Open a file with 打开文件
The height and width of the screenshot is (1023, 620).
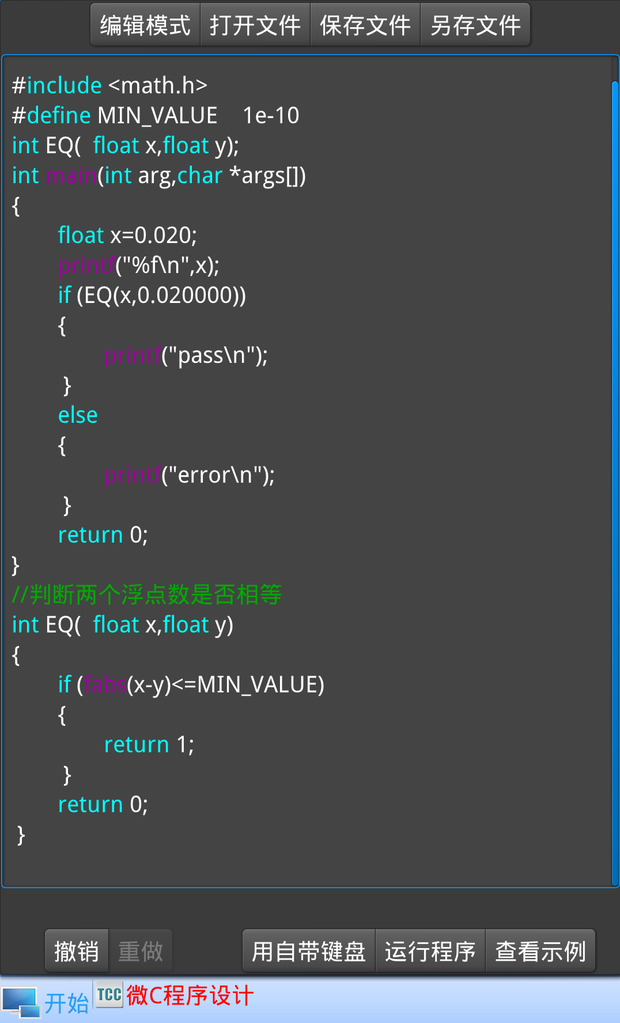[255, 25]
